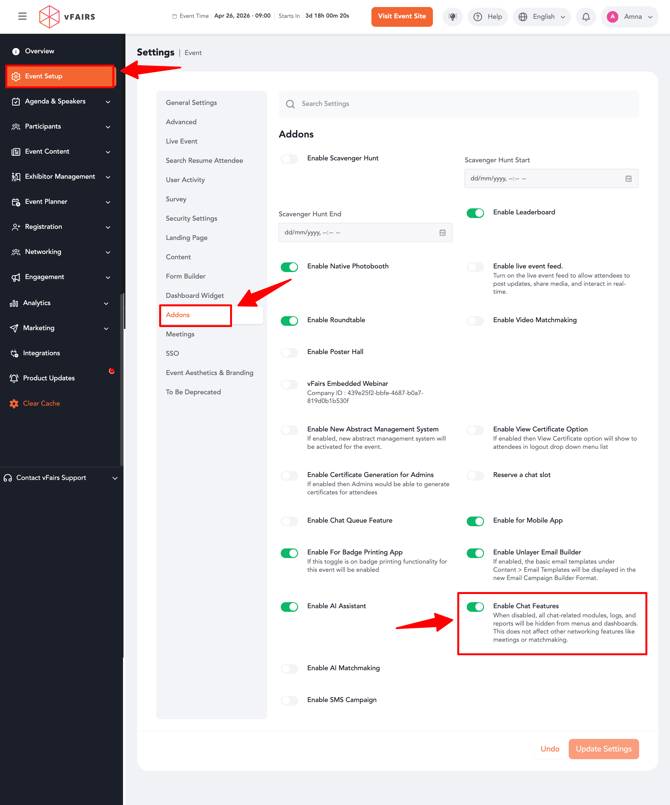Click the Integrations sidebar icon

tap(14, 353)
